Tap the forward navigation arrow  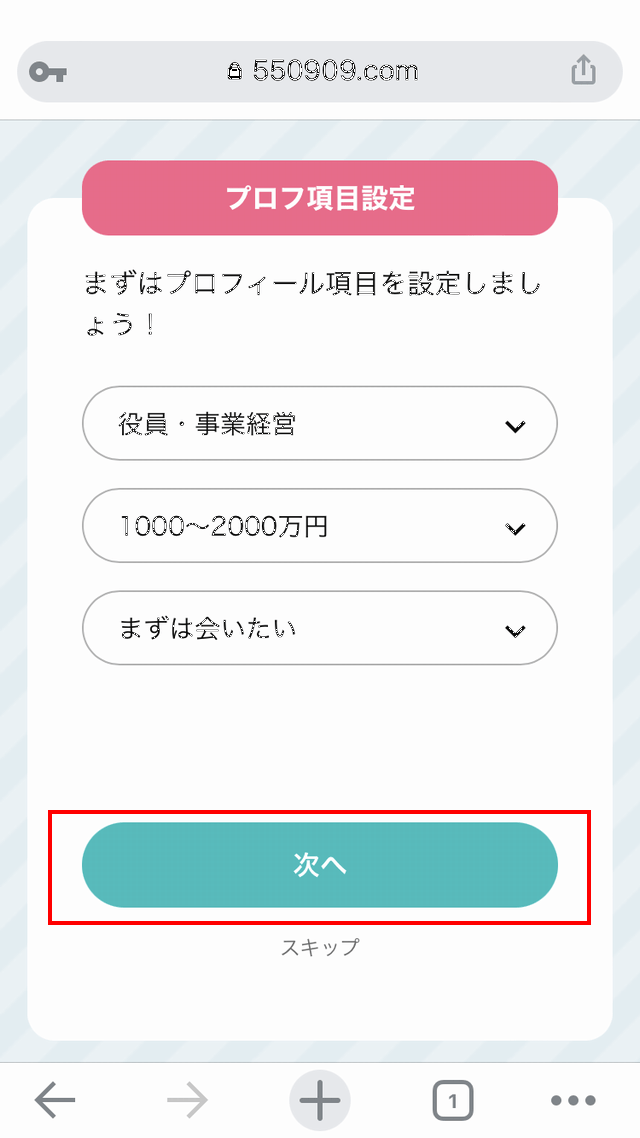point(187,1101)
